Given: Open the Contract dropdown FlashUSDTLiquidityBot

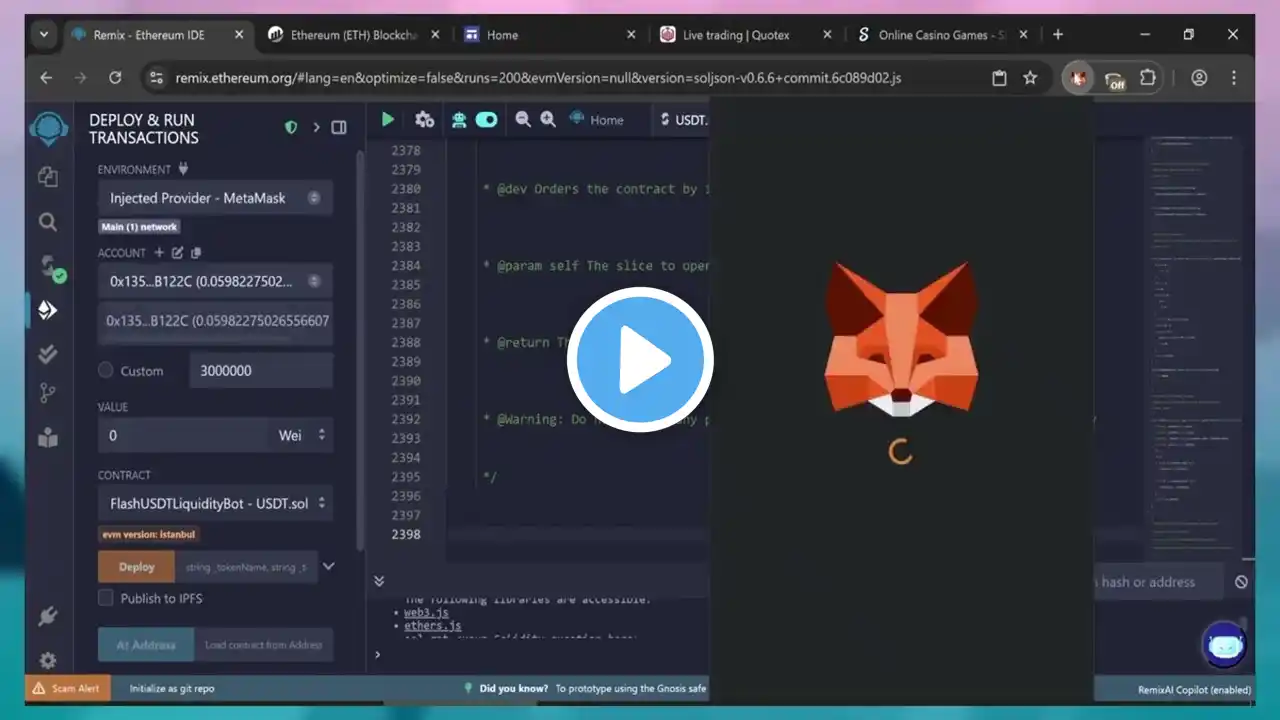Looking at the screenshot, I should (x=215, y=504).
